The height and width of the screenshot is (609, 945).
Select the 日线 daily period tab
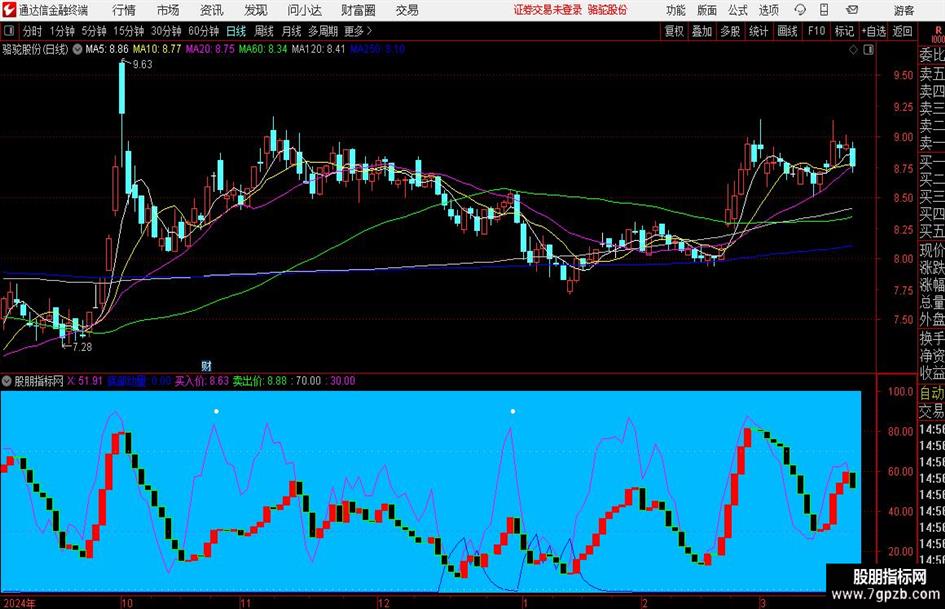pos(236,31)
